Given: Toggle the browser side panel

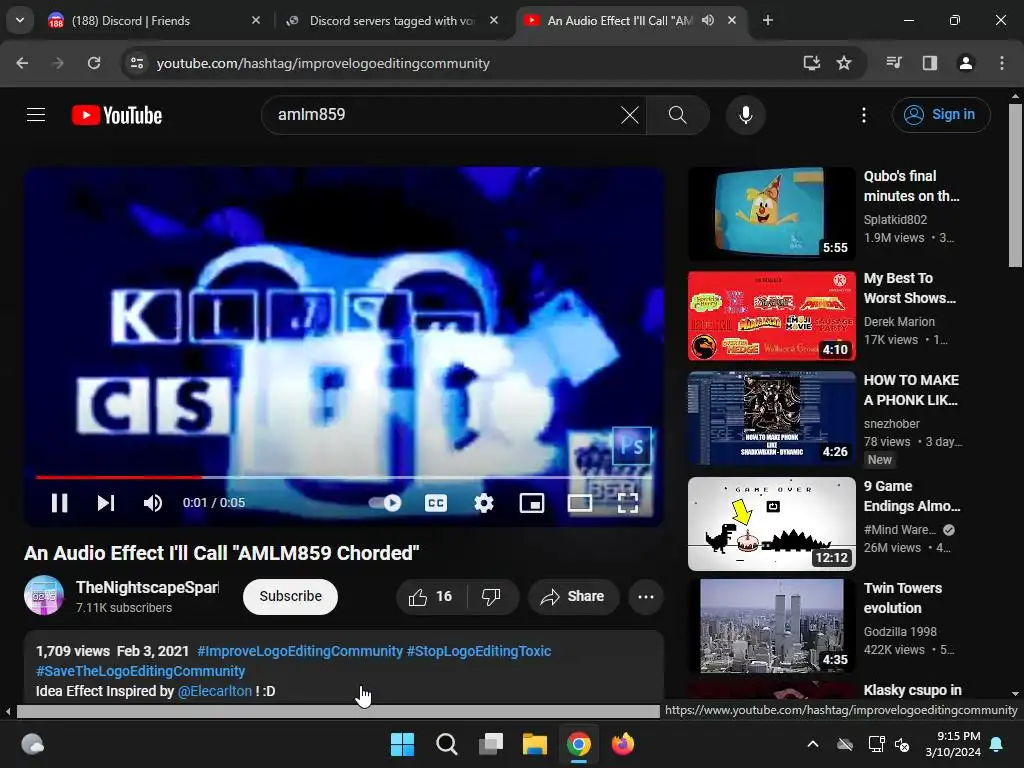Looking at the screenshot, I should pyautogui.click(x=929, y=63).
